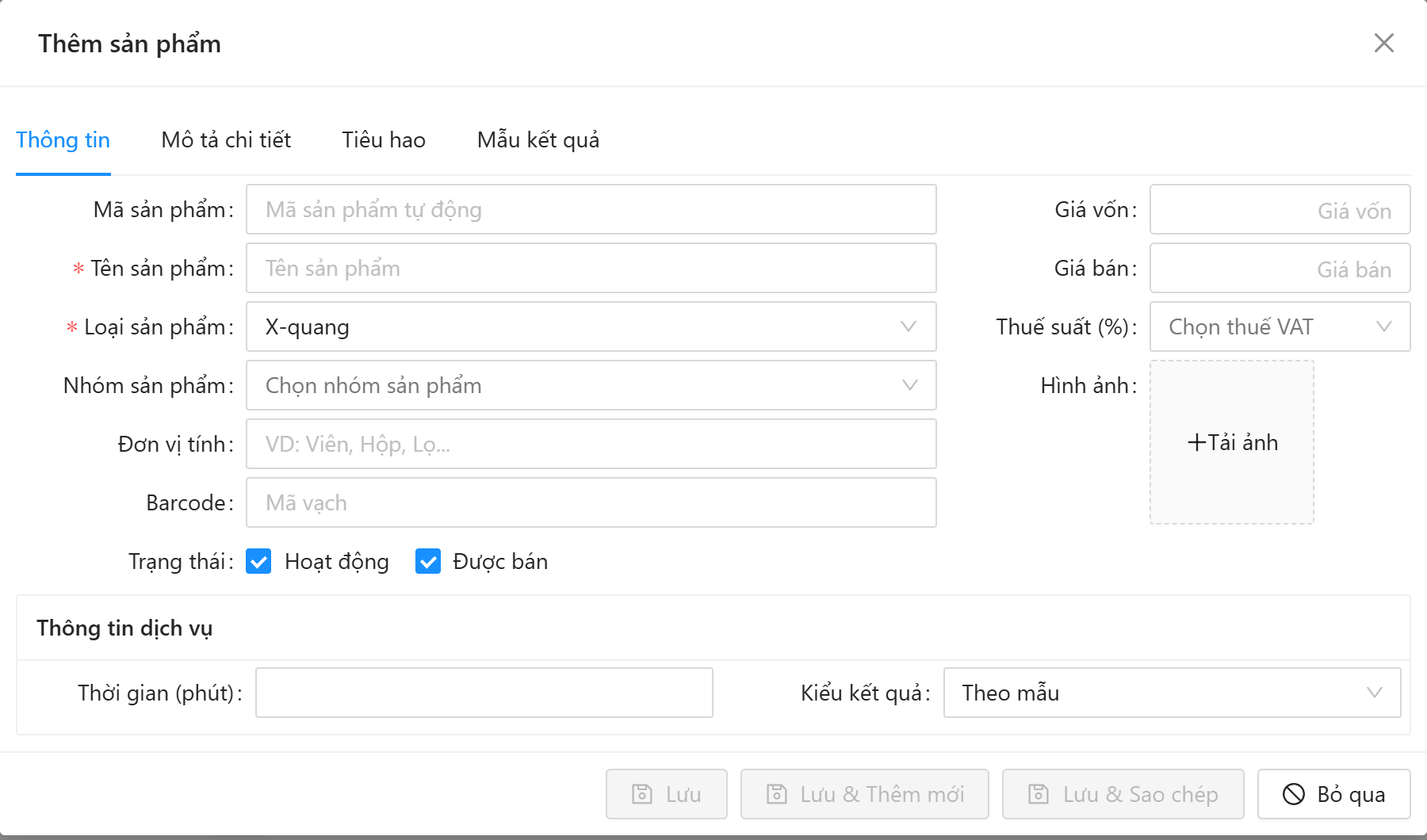Viewport: 1427px width, 840px height.
Task: Click the Trạng thái label
Action: pos(181,561)
